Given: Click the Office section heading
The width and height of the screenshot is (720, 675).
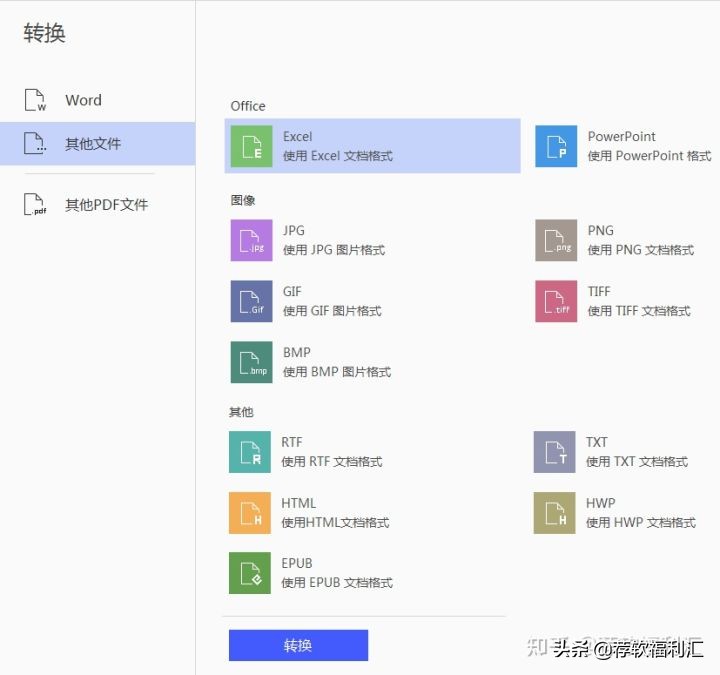Looking at the screenshot, I should coord(248,106).
